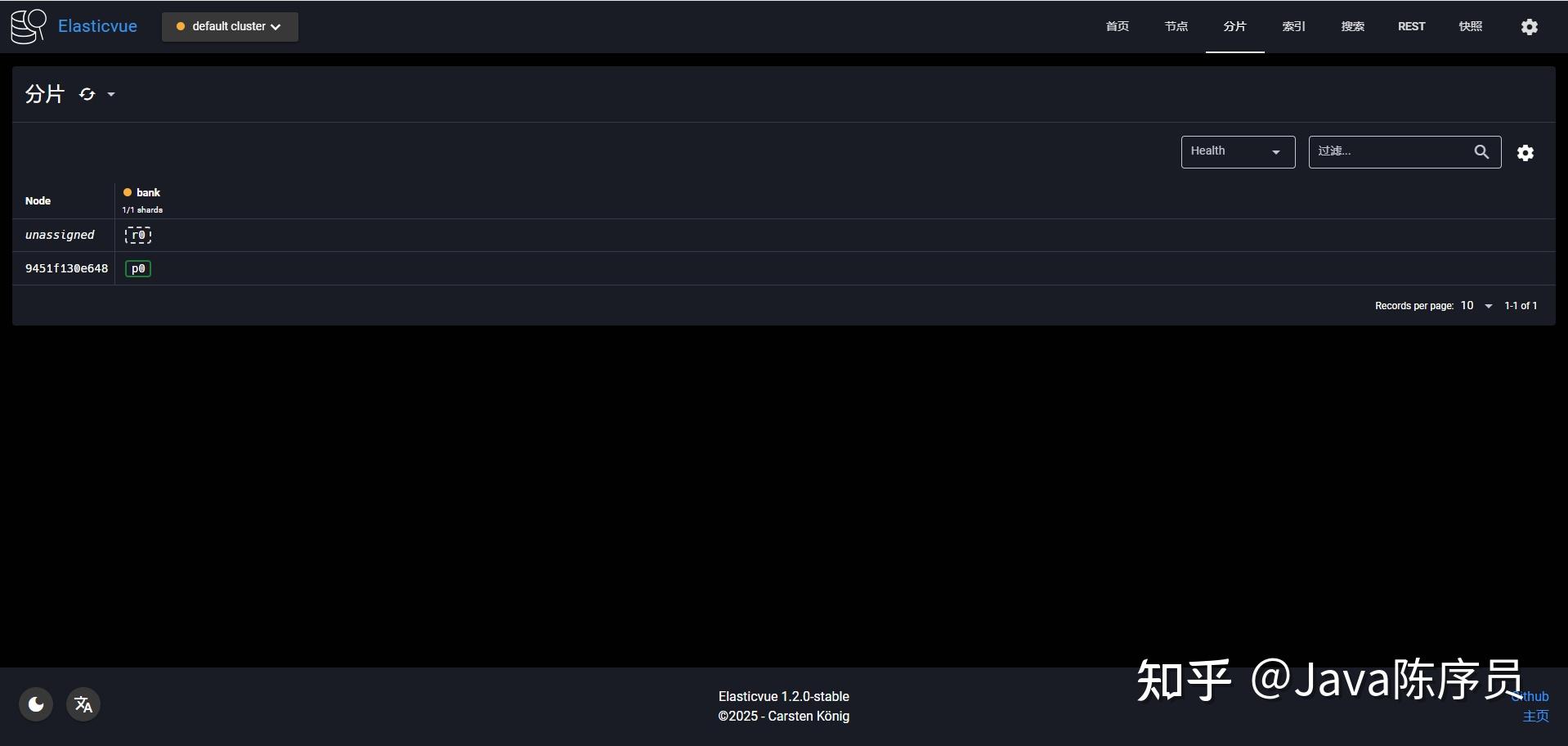Toggle dark mode with the moon icon
The image size is (1568, 746).
(35, 703)
